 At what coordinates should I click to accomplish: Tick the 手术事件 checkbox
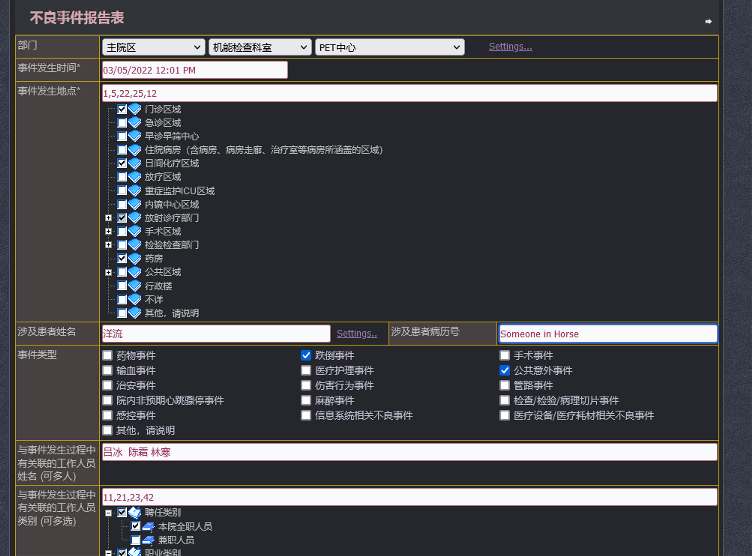(x=504, y=355)
